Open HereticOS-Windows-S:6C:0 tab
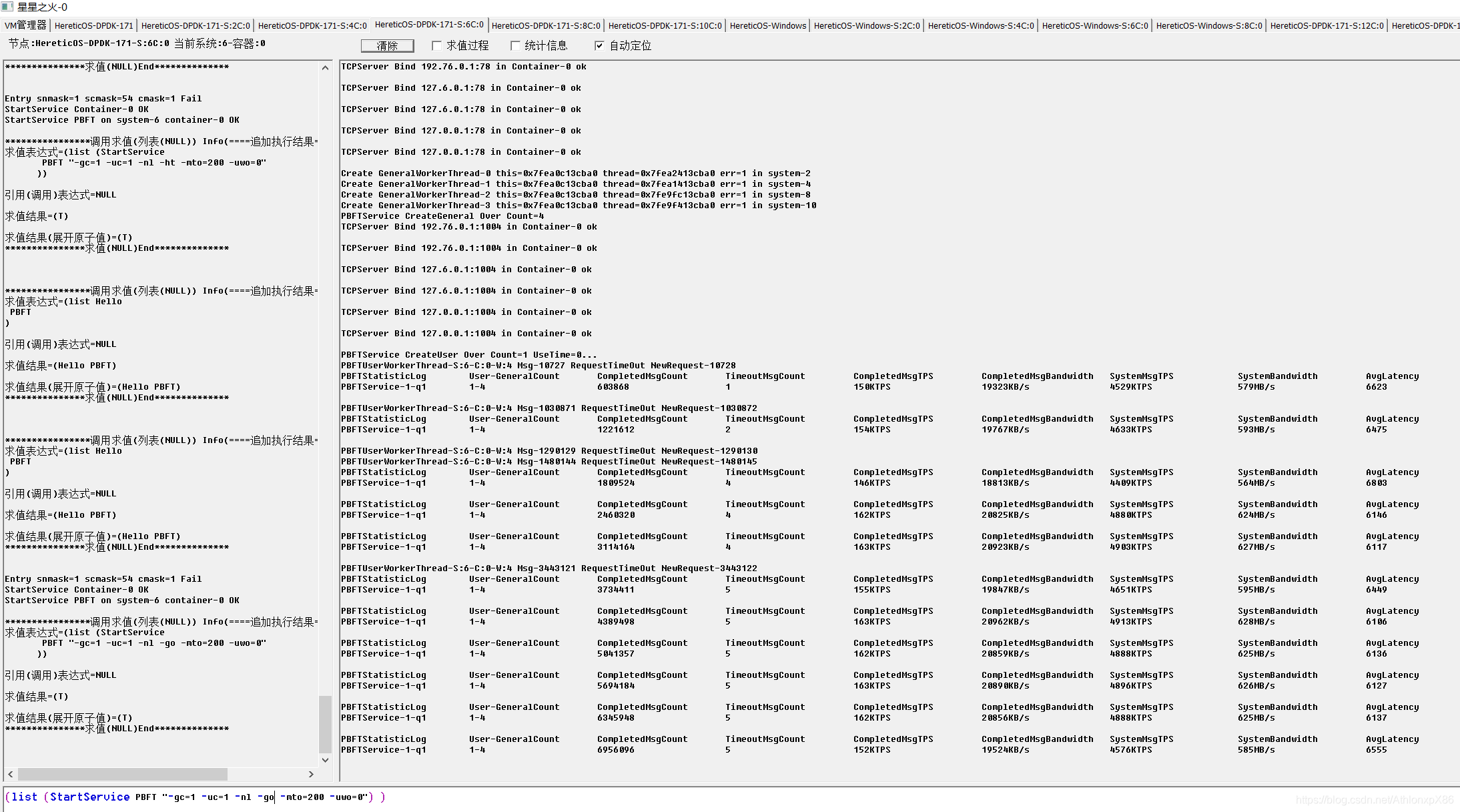This screenshot has width=1460, height=812. (1095, 25)
